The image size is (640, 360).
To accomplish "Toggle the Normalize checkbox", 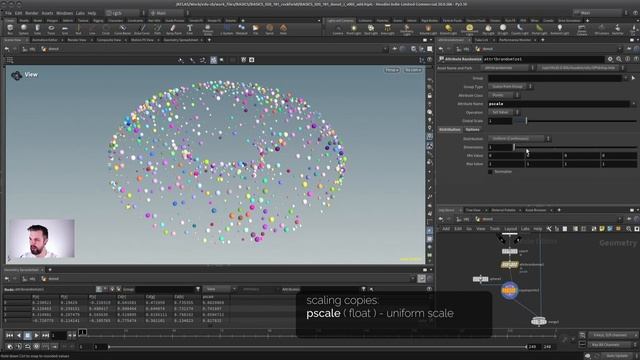I will tap(490, 172).
